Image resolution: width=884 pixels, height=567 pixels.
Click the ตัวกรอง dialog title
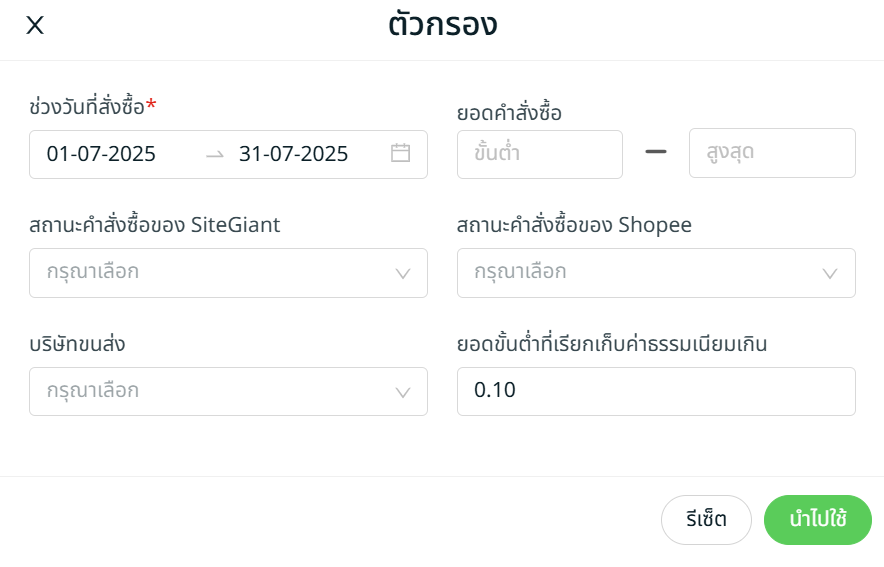[442, 25]
